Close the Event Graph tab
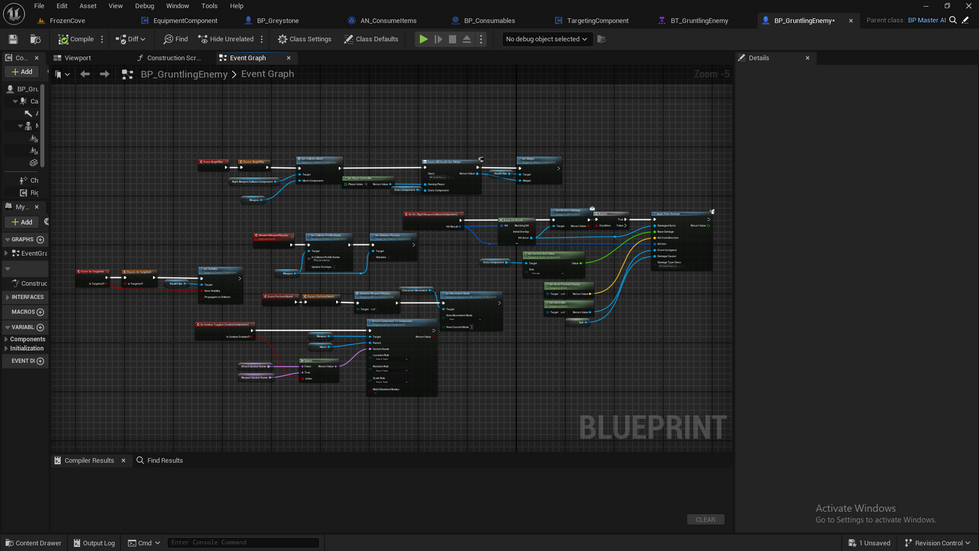The height and width of the screenshot is (551, 979). coord(288,58)
